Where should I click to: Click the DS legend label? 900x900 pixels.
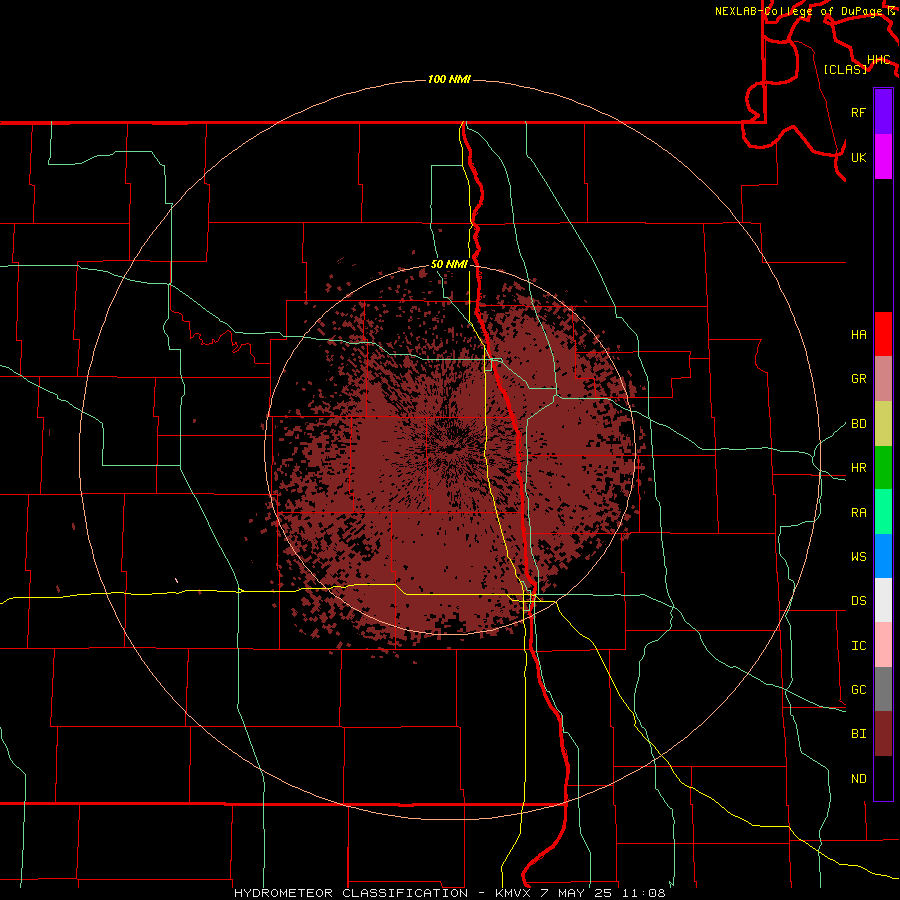point(859,601)
